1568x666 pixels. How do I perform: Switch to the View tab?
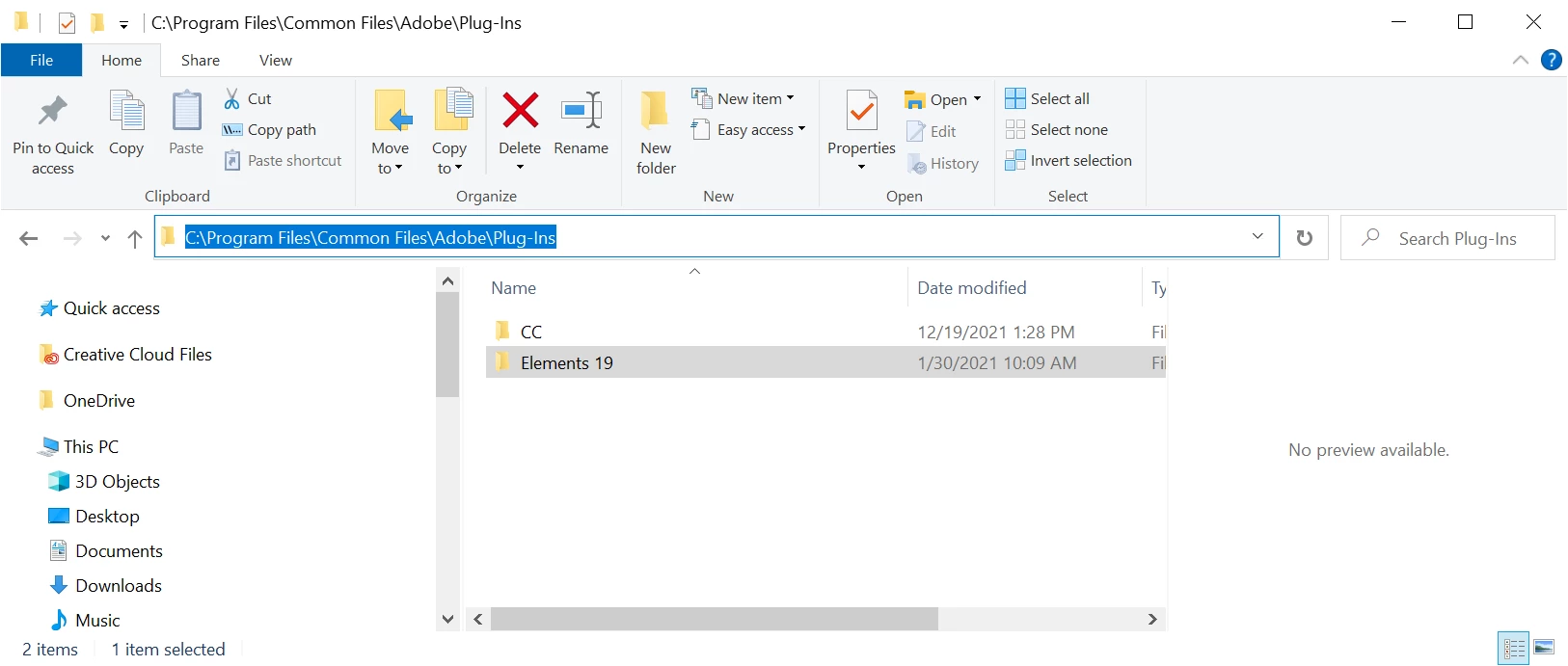276,60
